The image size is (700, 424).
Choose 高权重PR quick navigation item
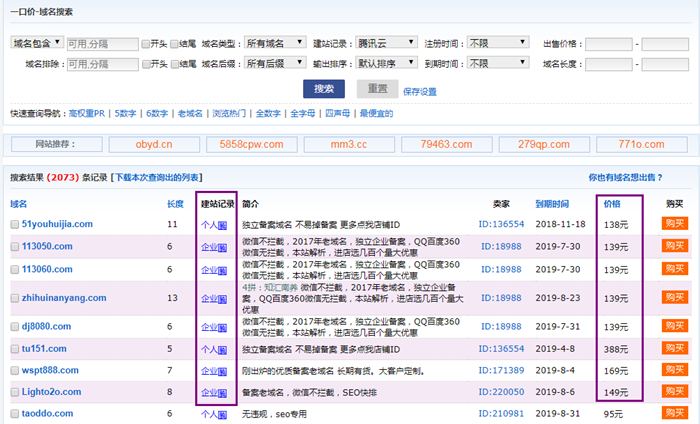click(87, 114)
